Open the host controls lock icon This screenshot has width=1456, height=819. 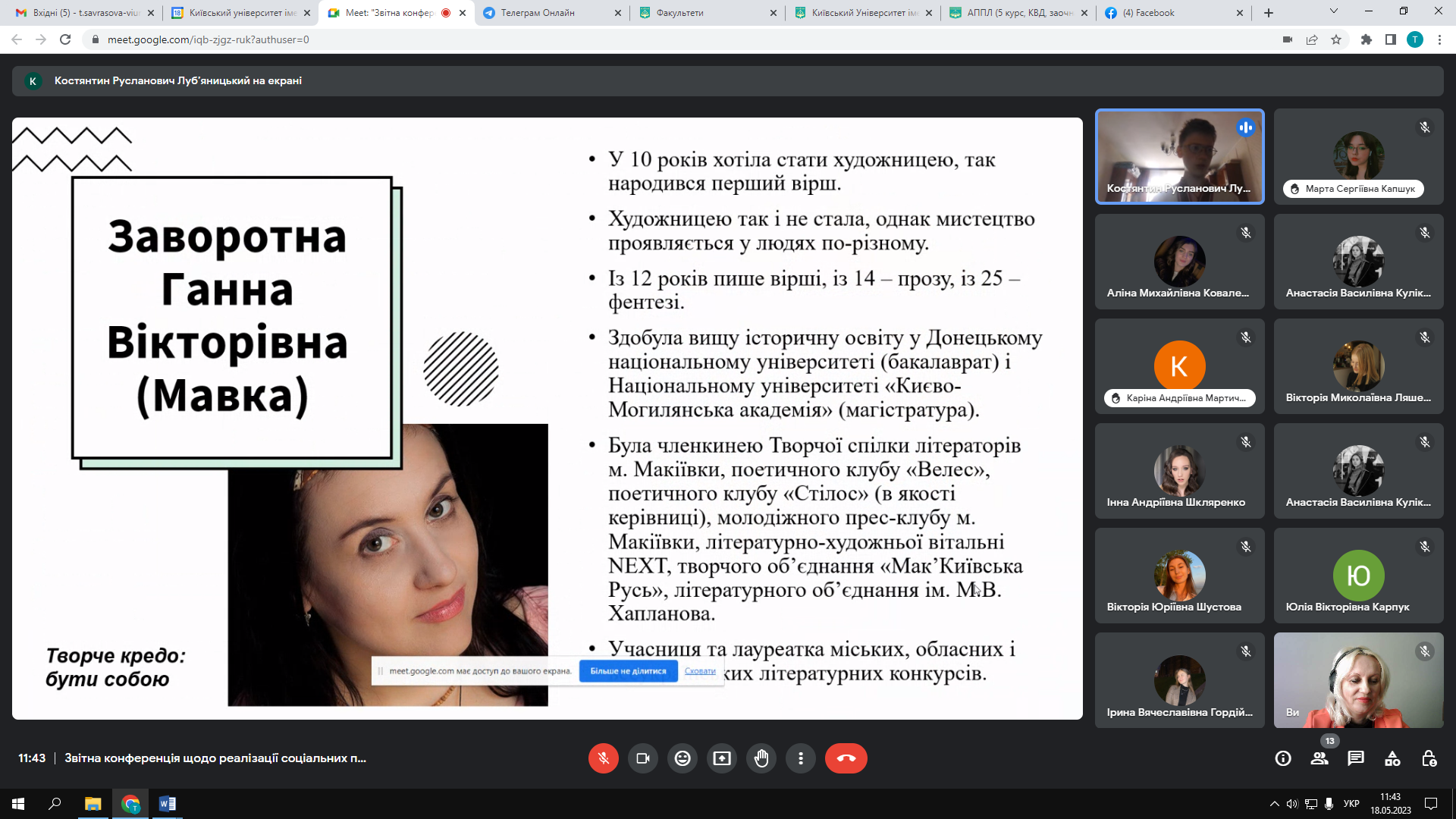tap(1429, 758)
